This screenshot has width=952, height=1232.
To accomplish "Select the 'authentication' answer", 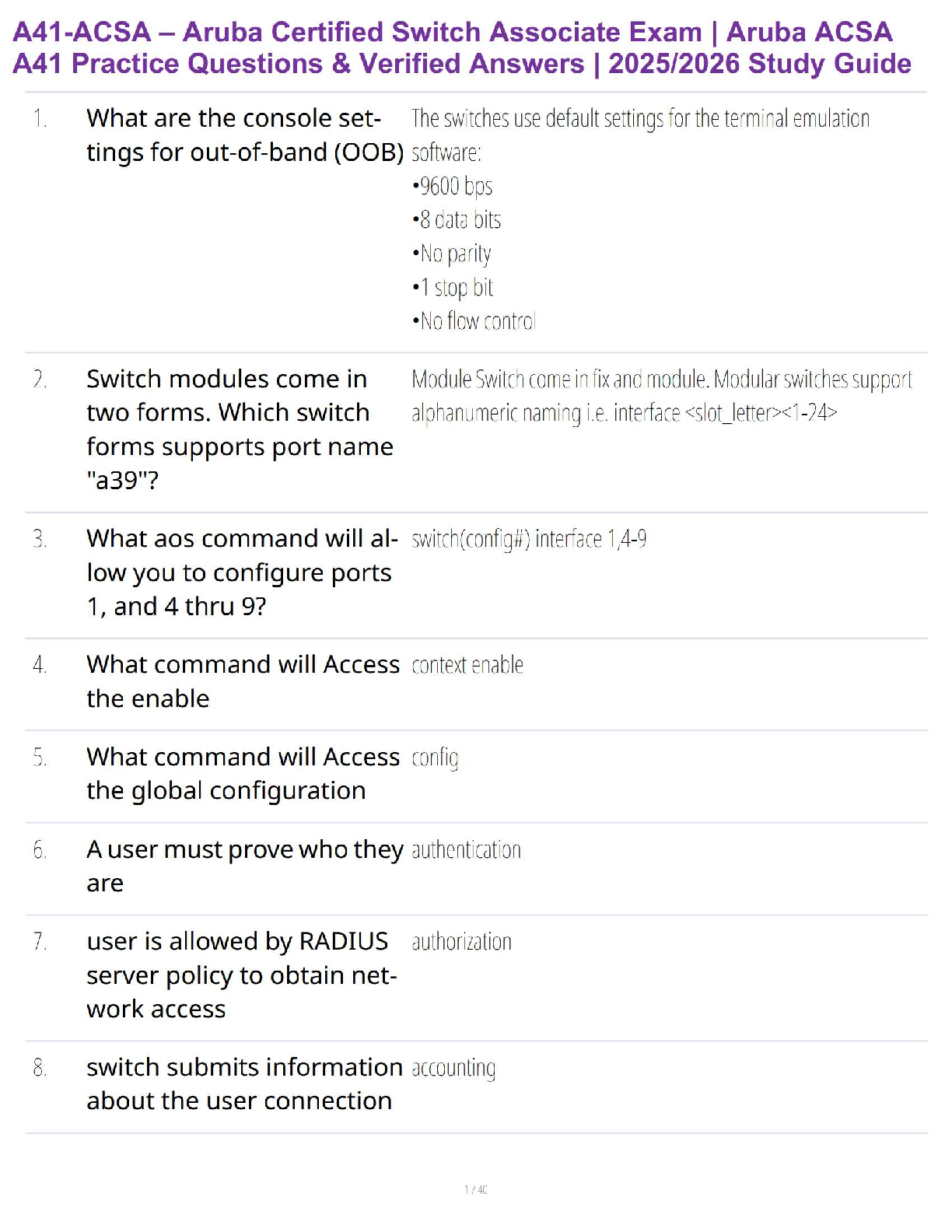I will pyautogui.click(x=466, y=850).
